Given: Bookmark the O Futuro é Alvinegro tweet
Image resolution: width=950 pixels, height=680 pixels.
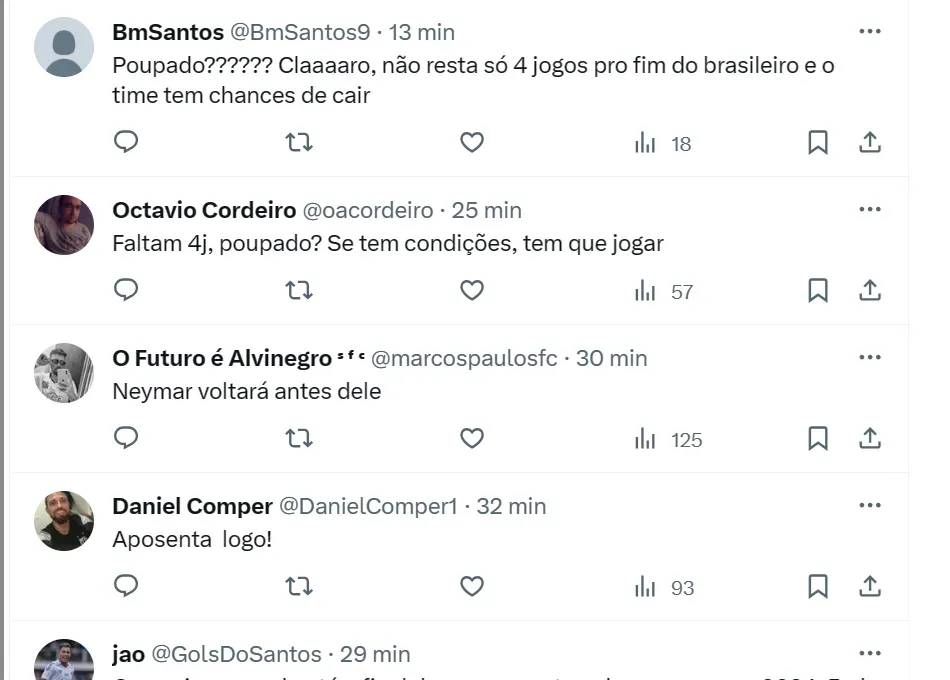Looking at the screenshot, I should pyautogui.click(x=818, y=439).
